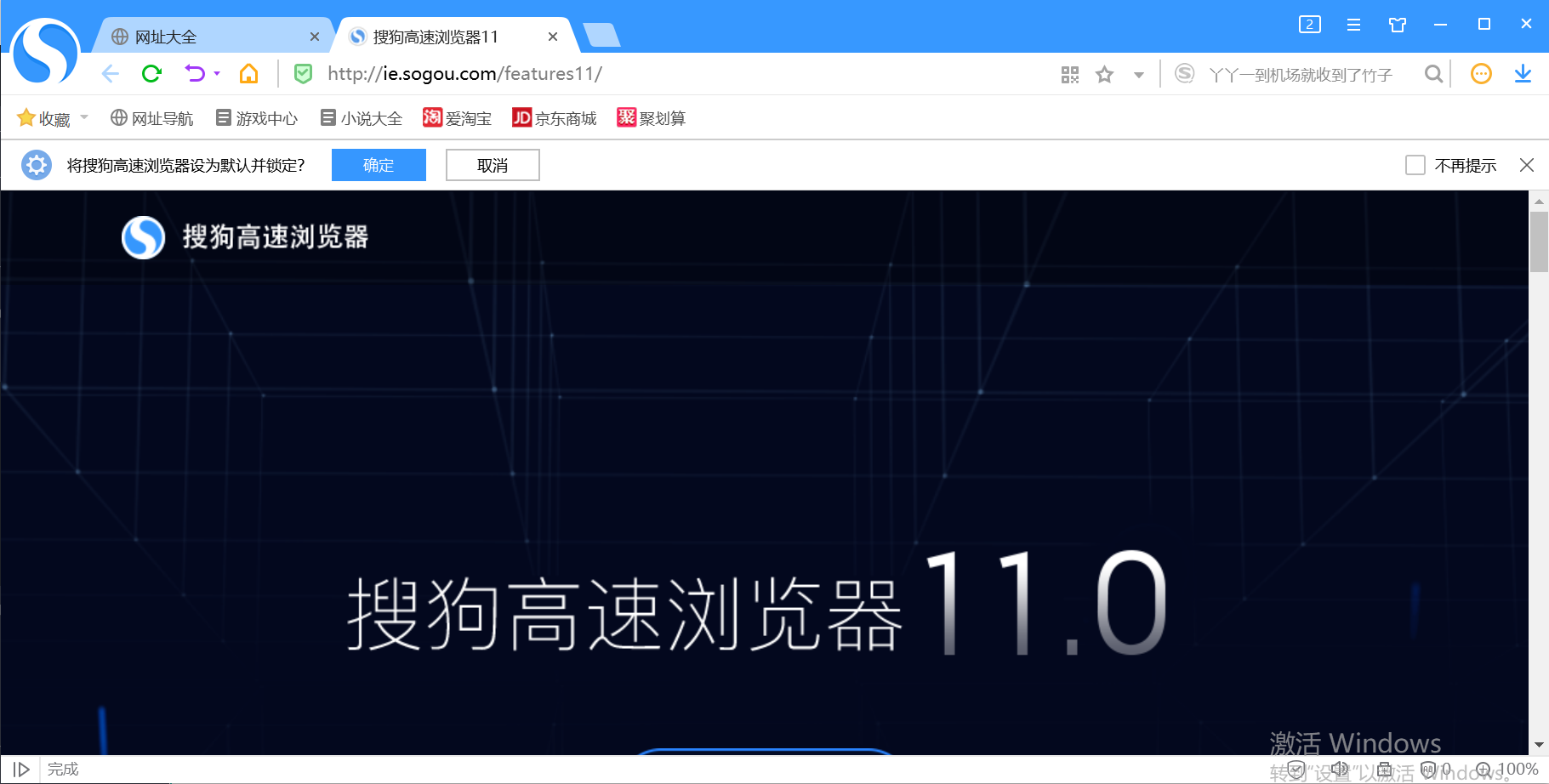The width and height of the screenshot is (1549, 784).
Task: Click the default browser prompt gear icon
Action: pyautogui.click(x=37, y=165)
